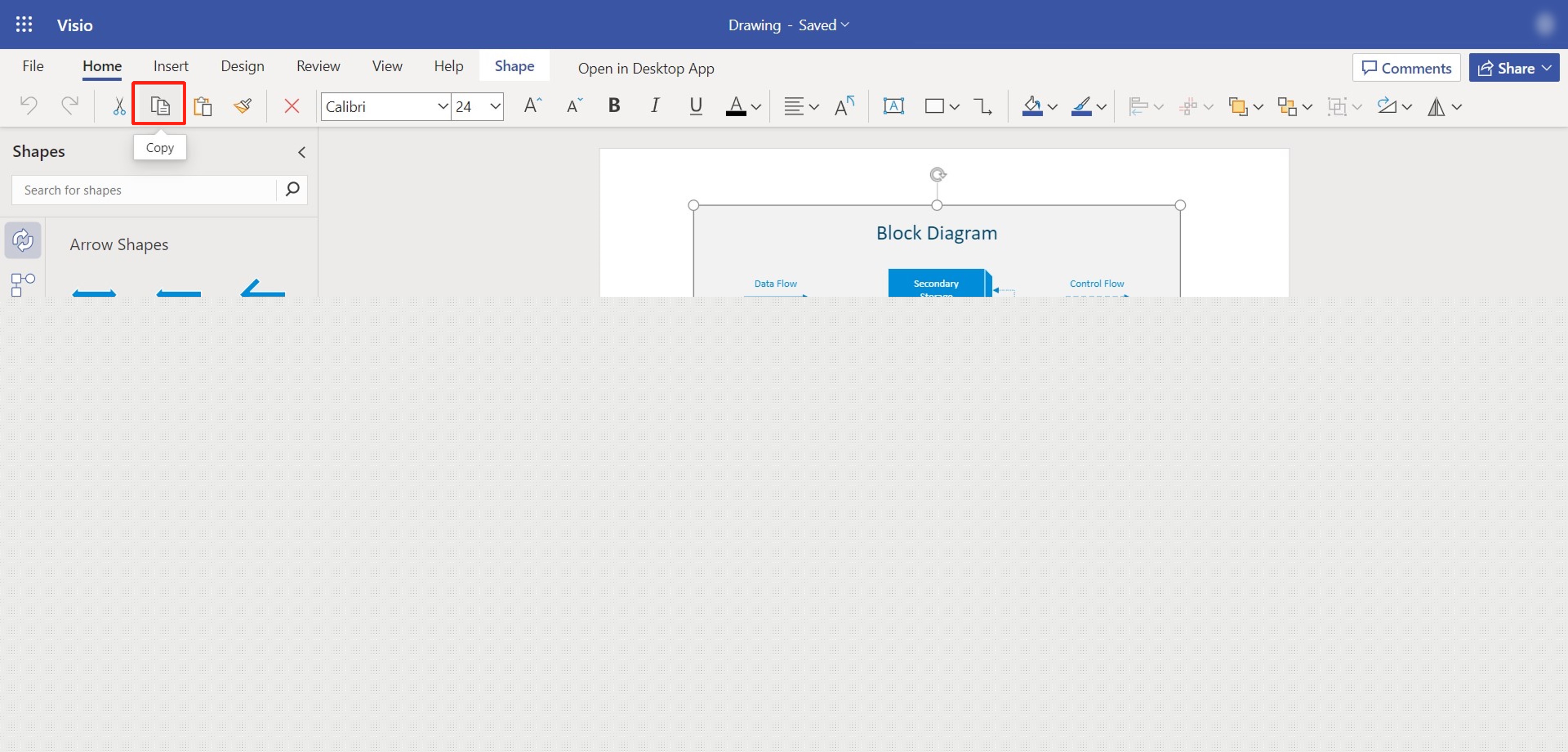Click the red Delete X icon
1568x752 pixels.
click(292, 106)
